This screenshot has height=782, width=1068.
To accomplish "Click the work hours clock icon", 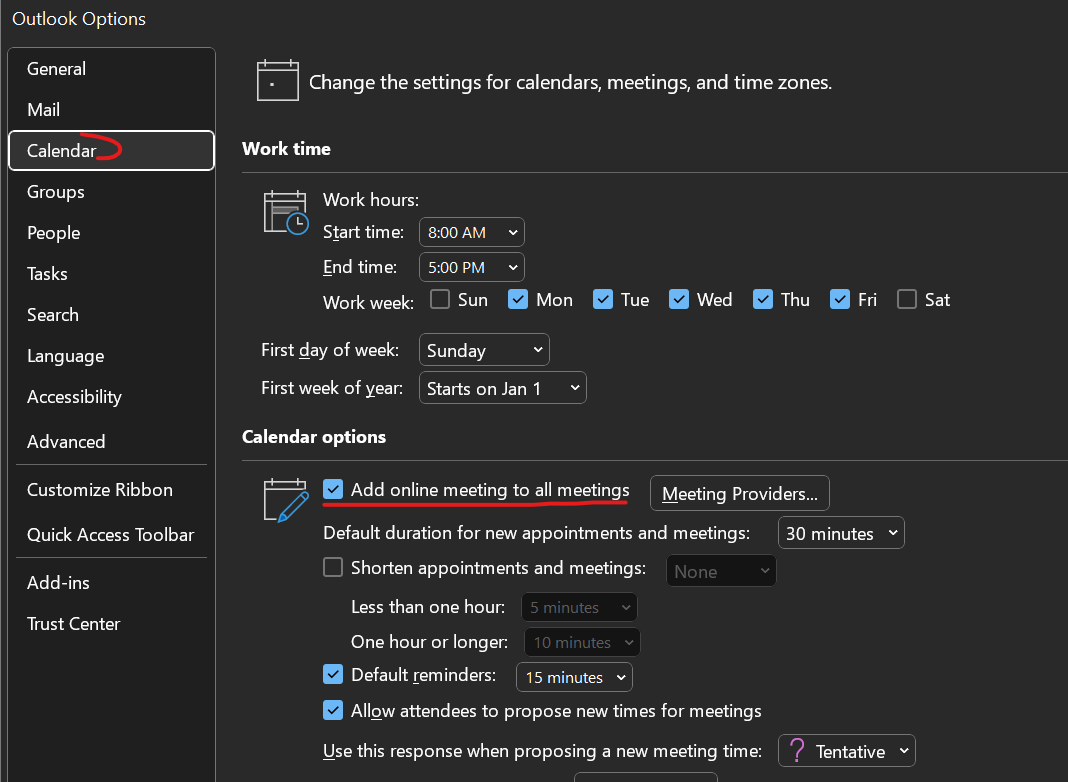I will [286, 213].
